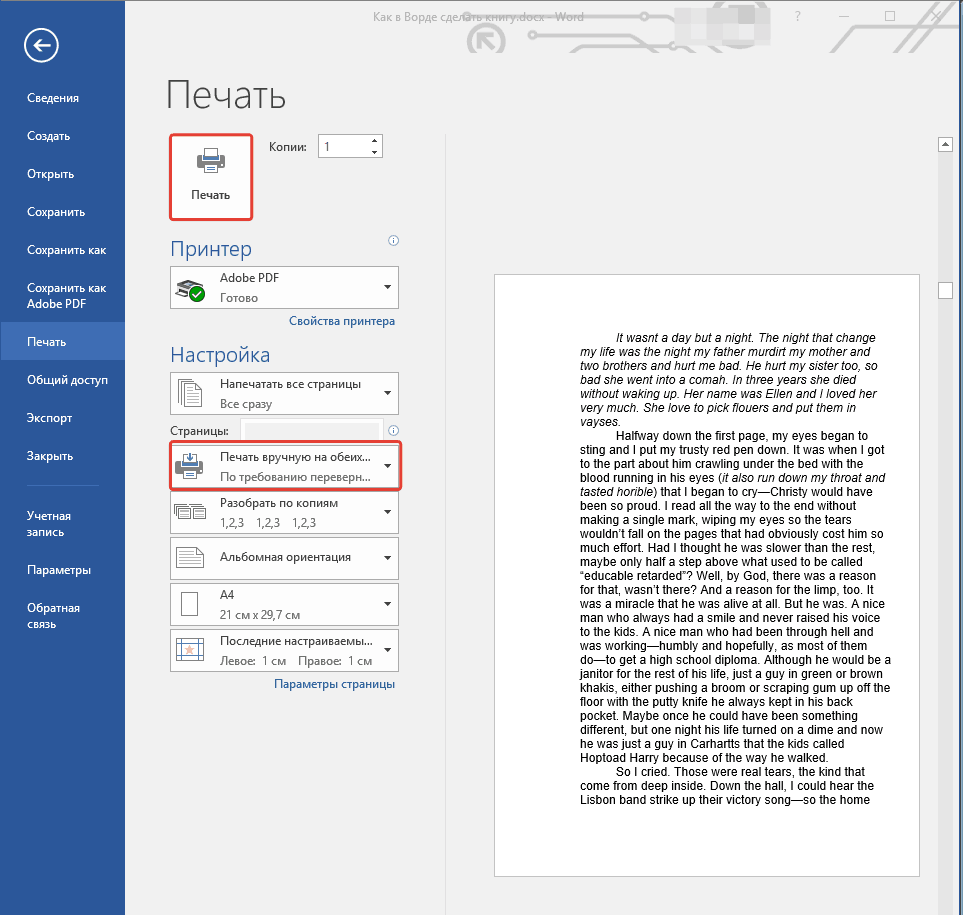Click the back arrow to exit backstage
The image size is (963, 915).
tap(42, 45)
